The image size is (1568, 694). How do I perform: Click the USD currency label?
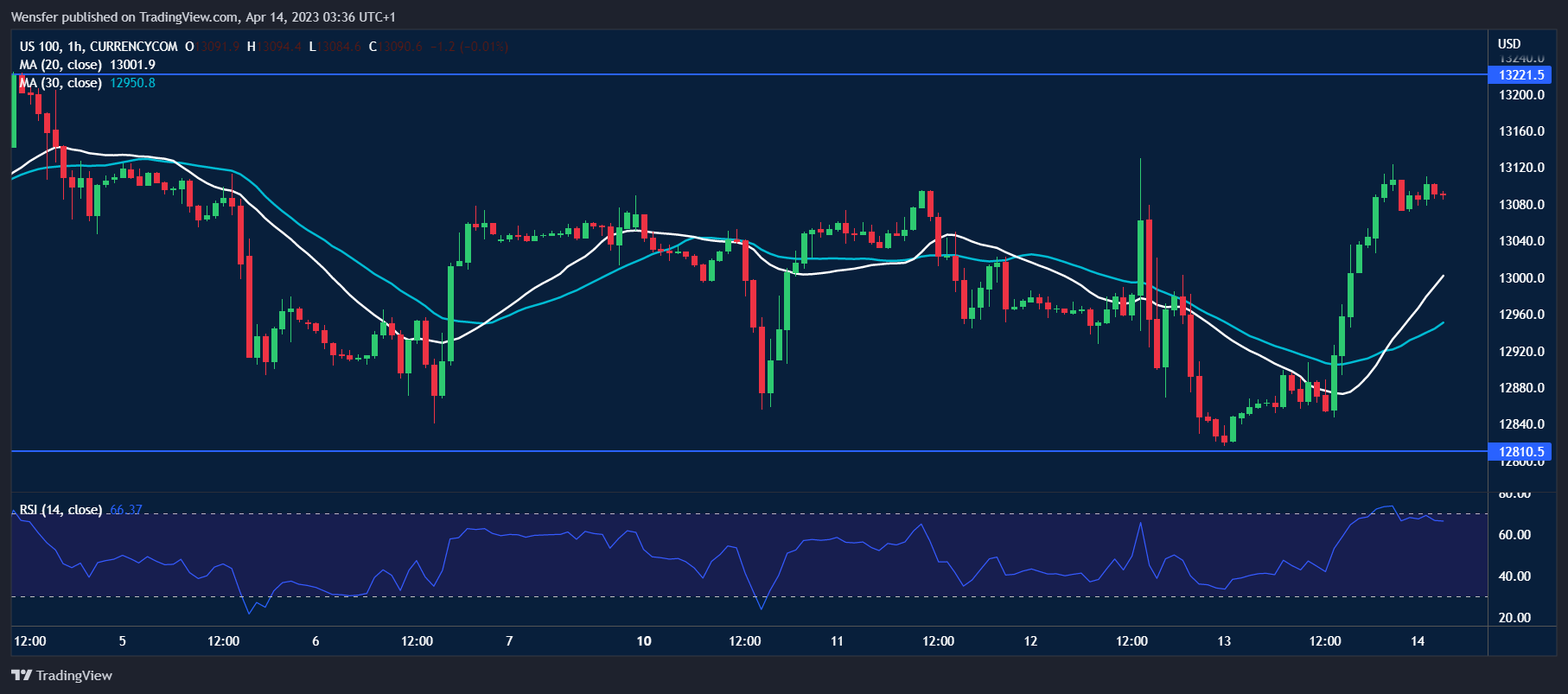point(1509,44)
